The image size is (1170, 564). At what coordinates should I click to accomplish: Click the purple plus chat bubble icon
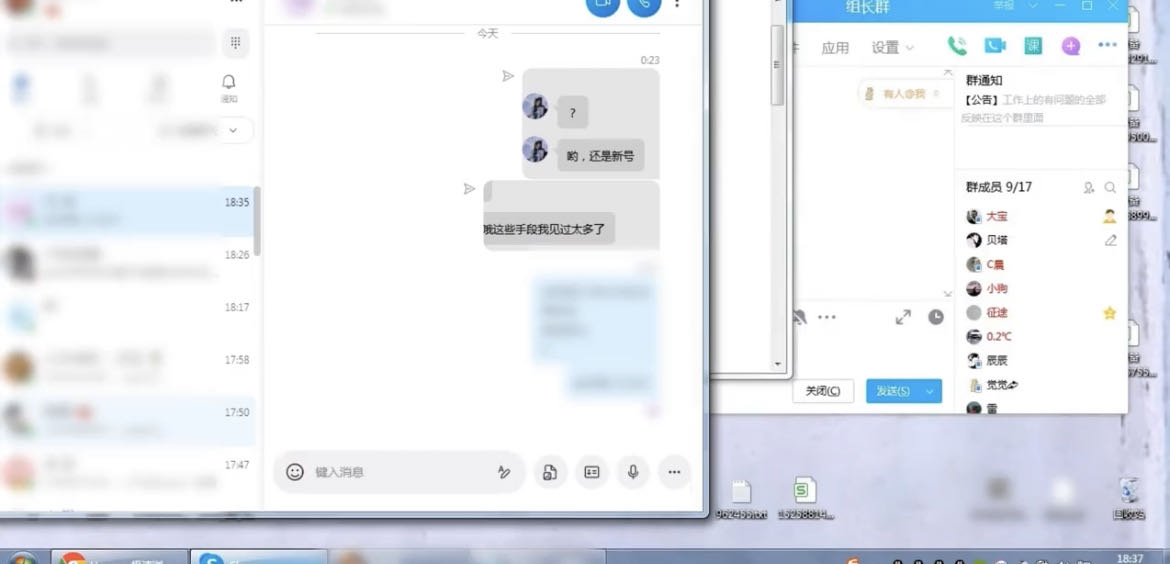point(1071,46)
